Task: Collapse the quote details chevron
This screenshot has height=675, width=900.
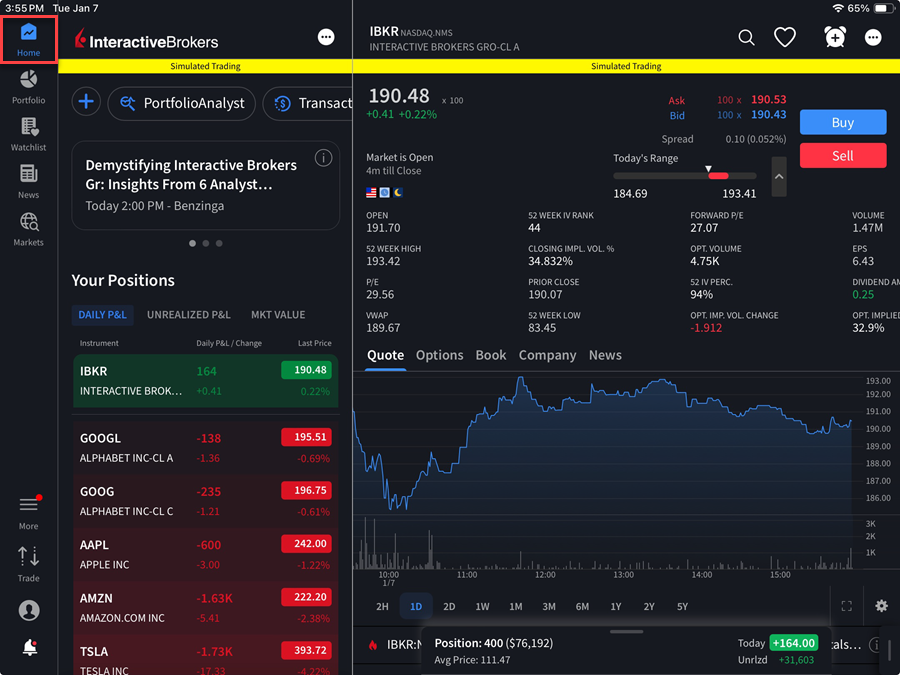Action: [x=779, y=177]
